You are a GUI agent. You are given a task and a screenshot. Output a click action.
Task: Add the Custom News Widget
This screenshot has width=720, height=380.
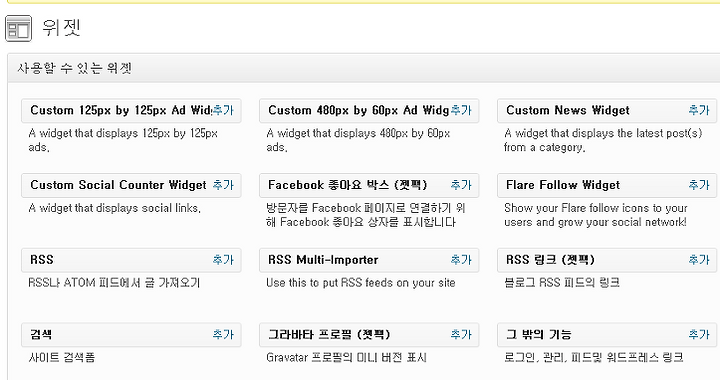coord(699,110)
